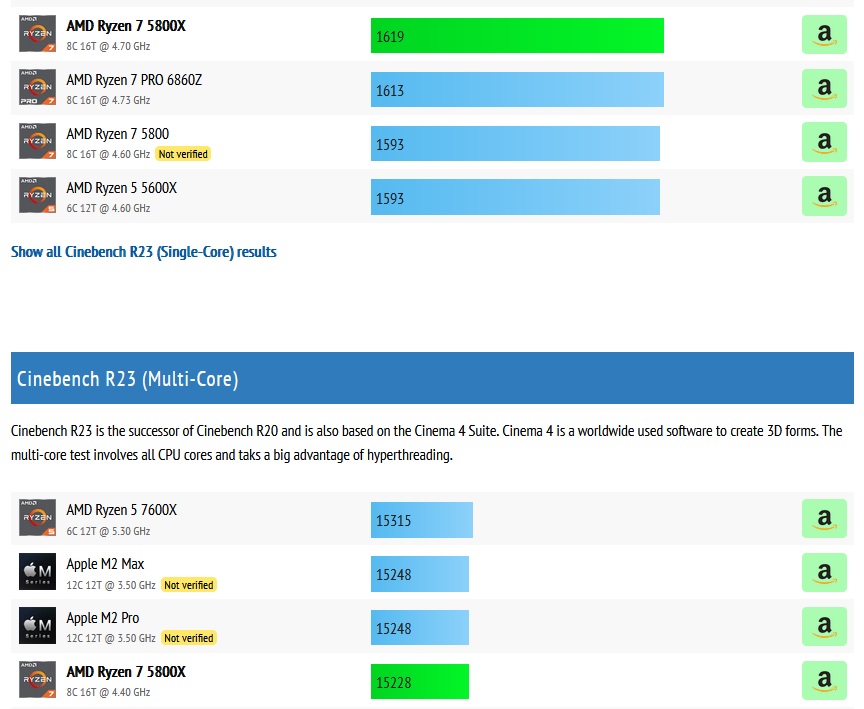The image size is (864, 709).
Task: Open Show all Cinebench R23 Single-Core results
Action: pos(144,252)
